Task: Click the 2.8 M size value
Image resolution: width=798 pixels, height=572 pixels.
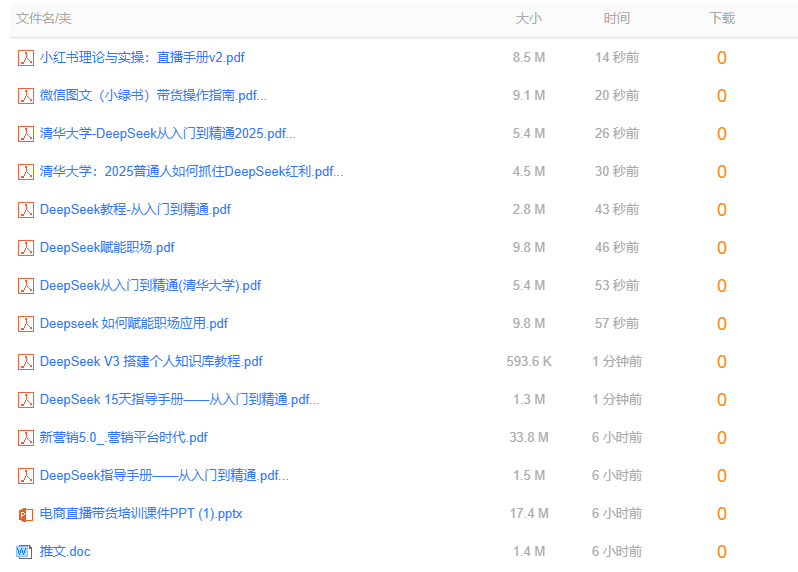Action: click(x=529, y=210)
